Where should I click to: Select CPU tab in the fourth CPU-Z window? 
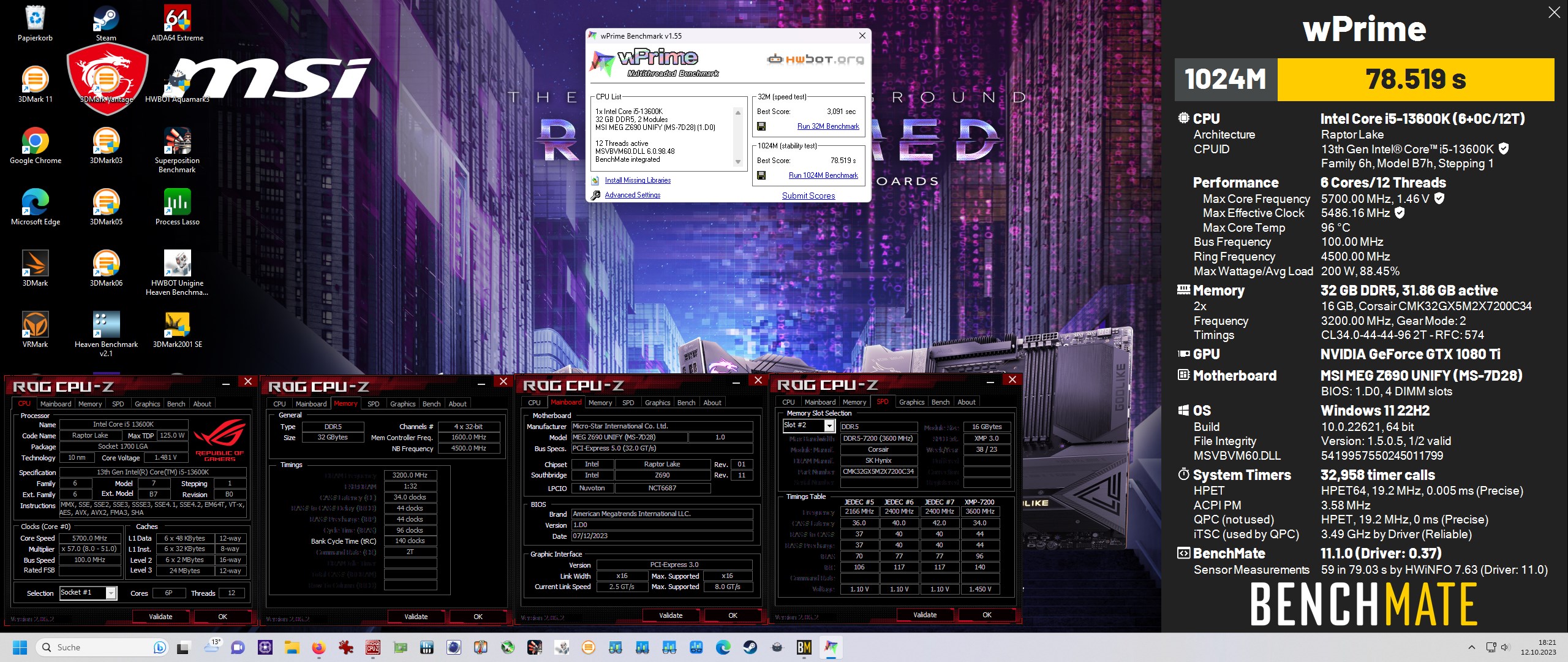click(x=788, y=402)
